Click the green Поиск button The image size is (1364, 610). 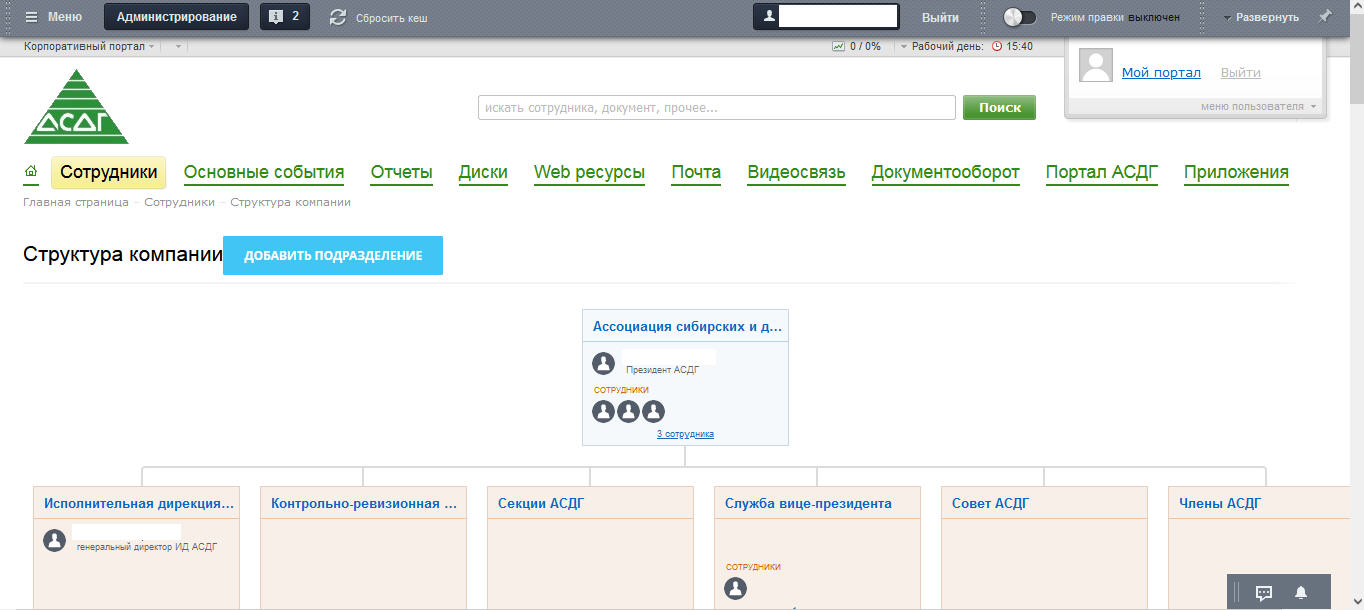(999, 107)
